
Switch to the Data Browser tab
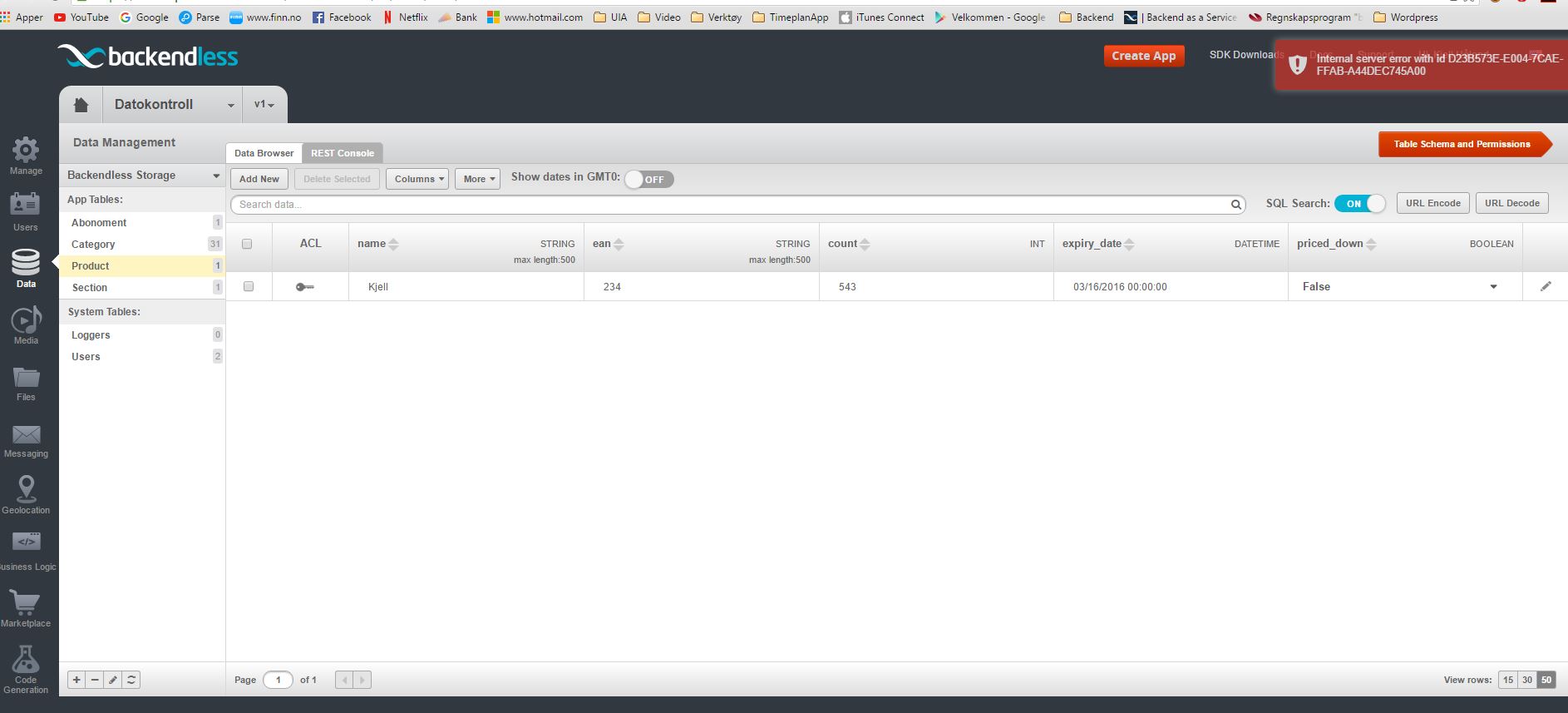[264, 153]
